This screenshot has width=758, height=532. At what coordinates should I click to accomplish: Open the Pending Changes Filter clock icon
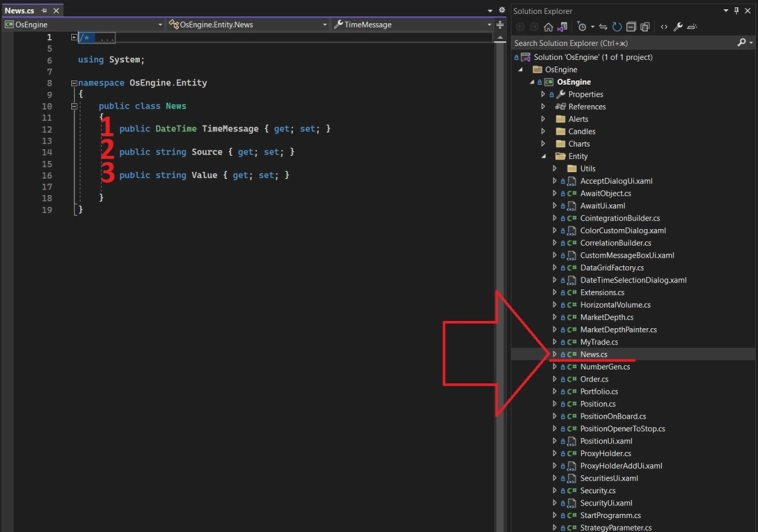coord(581,27)
